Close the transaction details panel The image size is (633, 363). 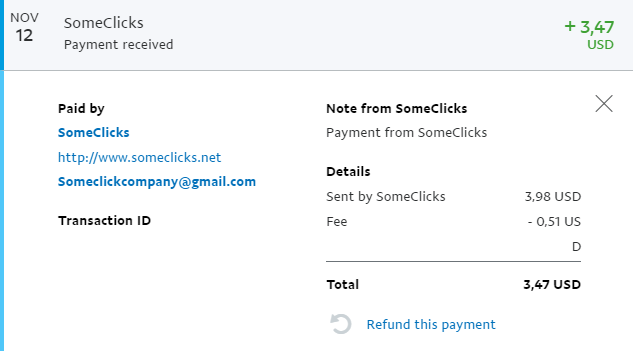pyautogui.click(x=604, y=104)
